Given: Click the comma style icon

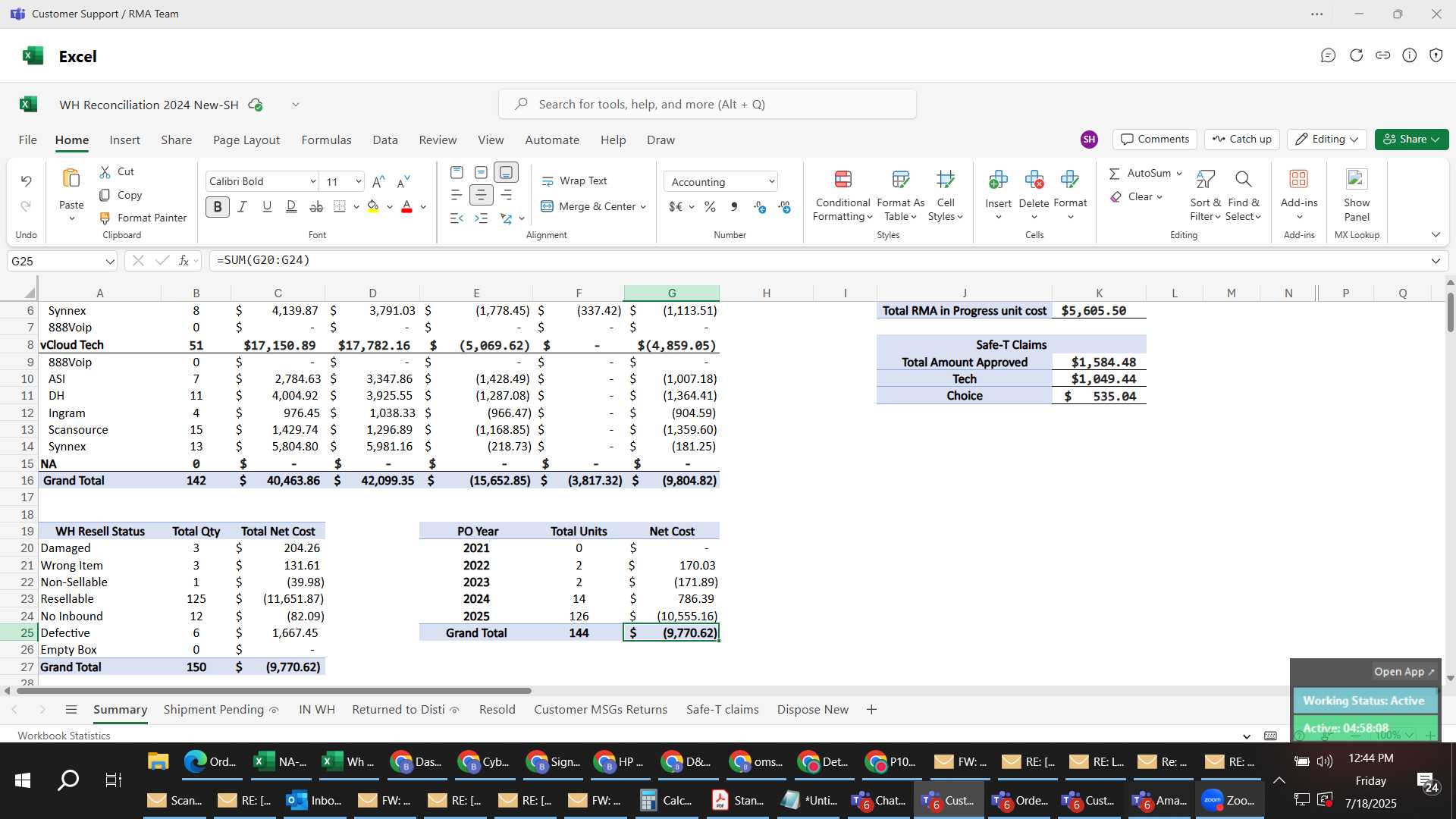Looking at the screenshot, I should click(733, 206).
